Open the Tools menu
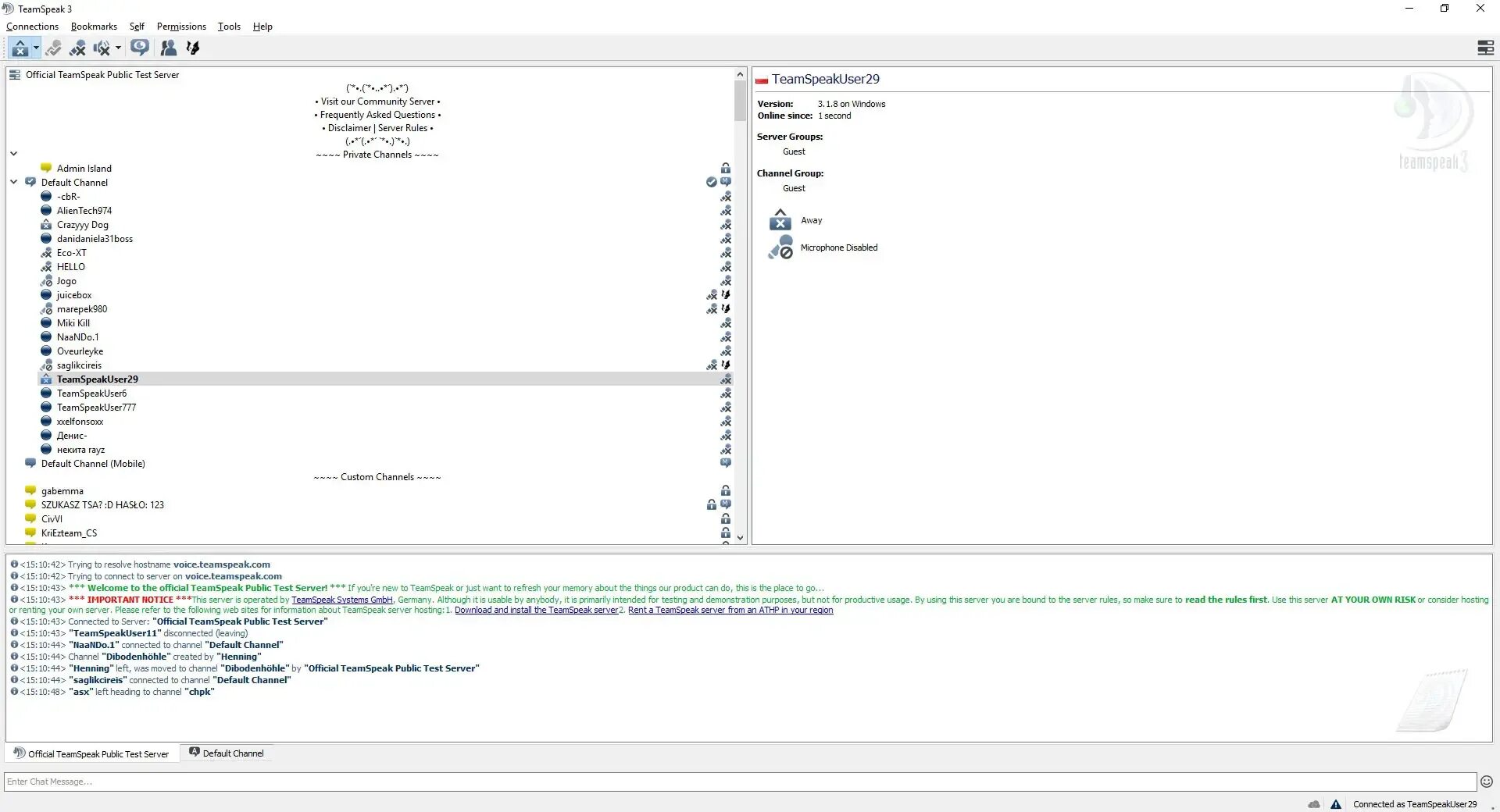Viewport: 1500px width, 812px height. (x=229, y=27)
